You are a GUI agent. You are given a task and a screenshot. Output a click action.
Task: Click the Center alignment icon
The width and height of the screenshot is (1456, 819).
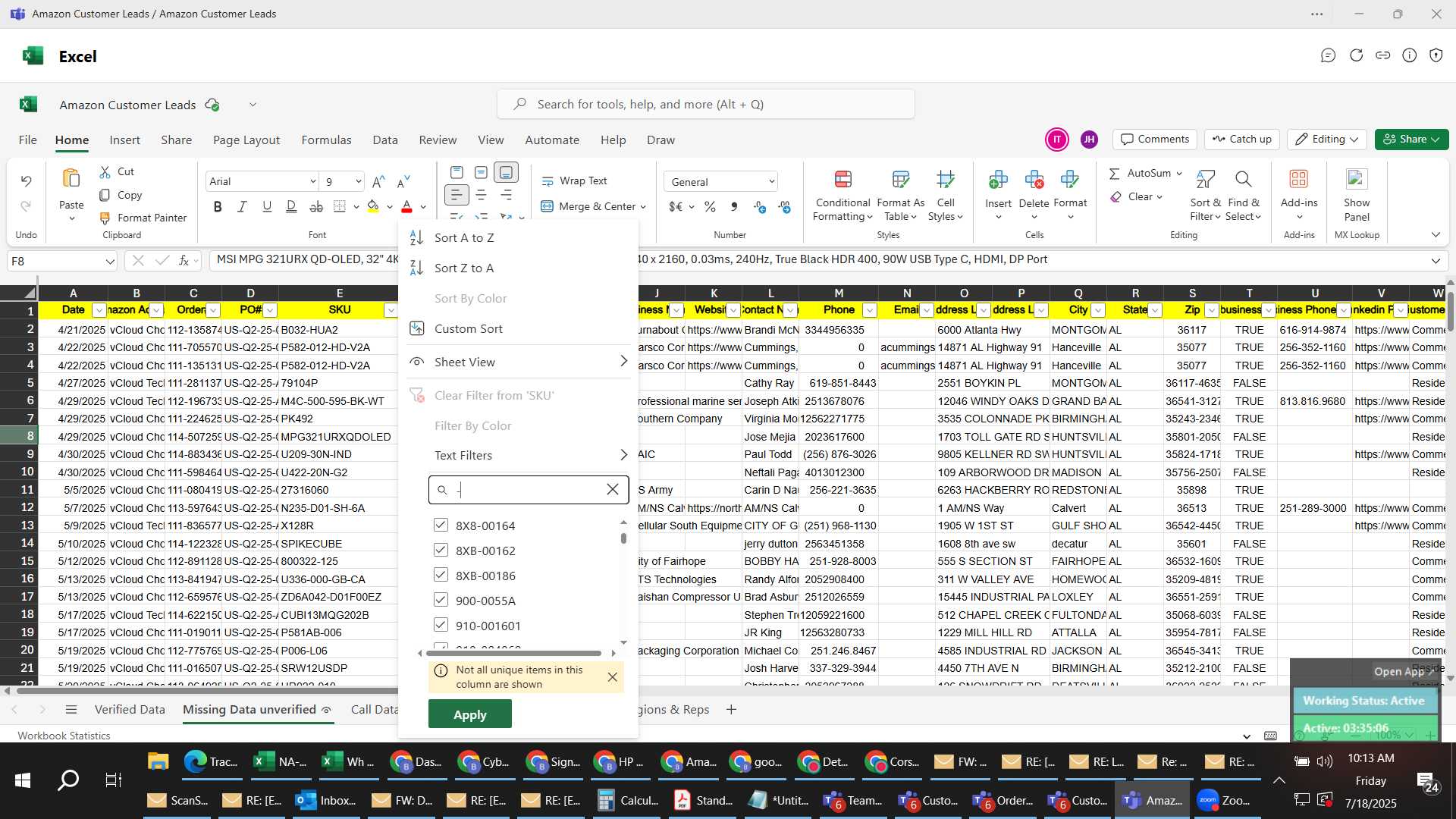481,196
